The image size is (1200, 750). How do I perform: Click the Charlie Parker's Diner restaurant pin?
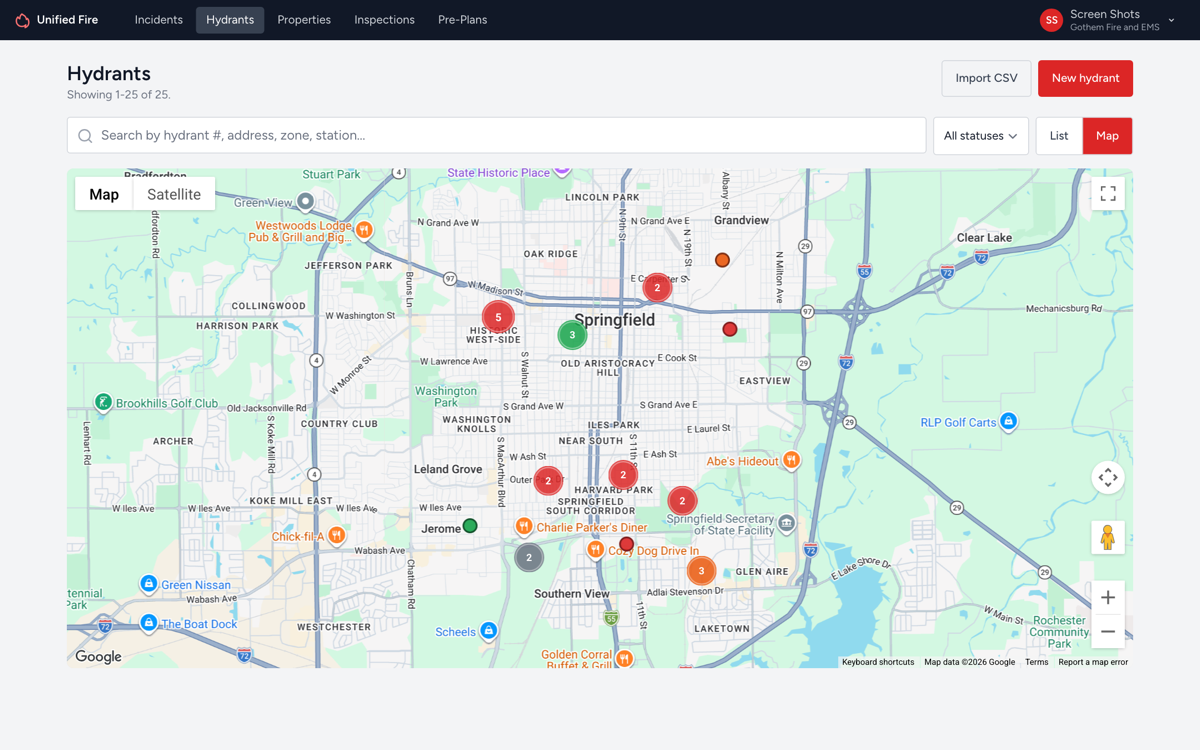pos(523,526)
